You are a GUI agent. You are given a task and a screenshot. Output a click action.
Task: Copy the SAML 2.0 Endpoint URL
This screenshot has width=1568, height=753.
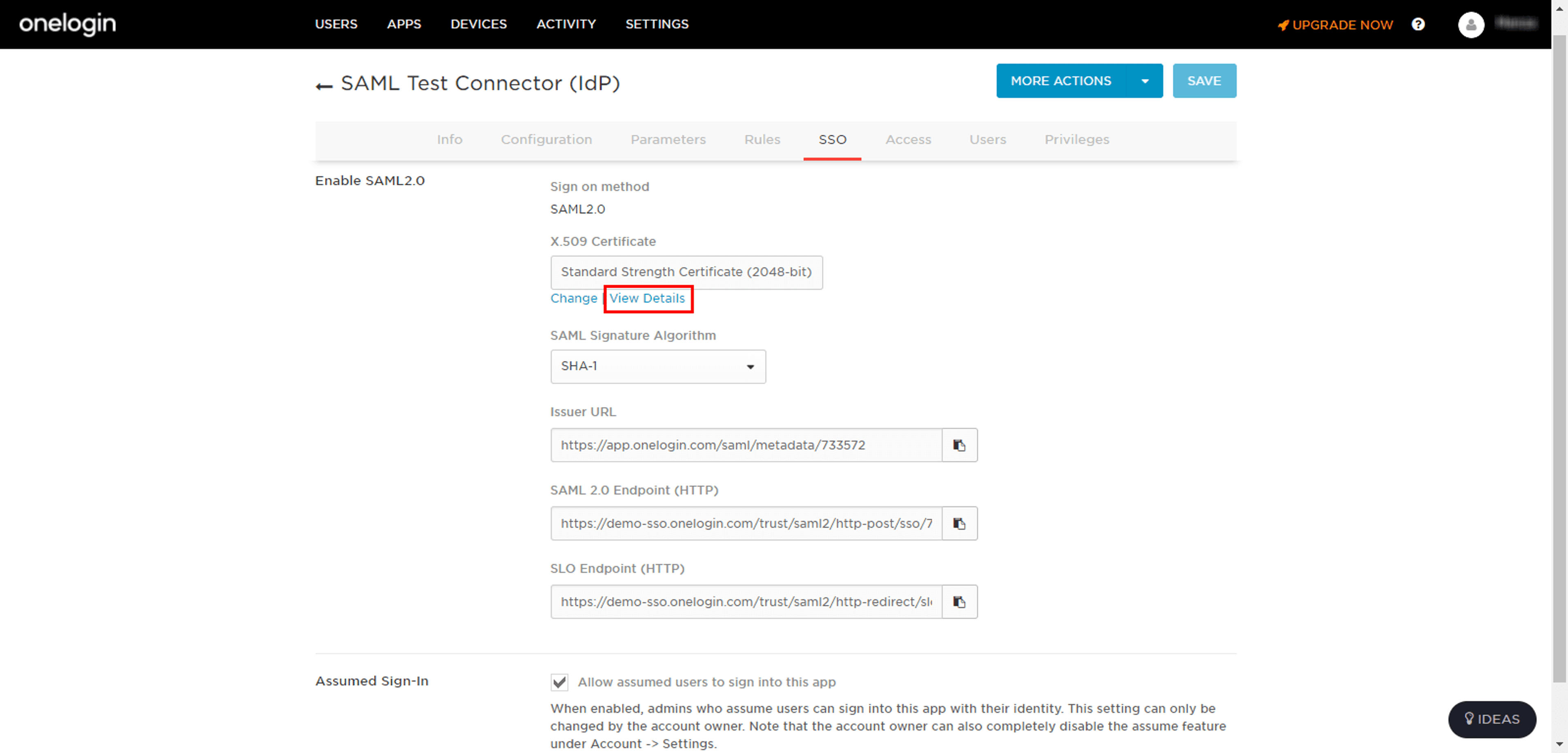[x=959, y=523]
